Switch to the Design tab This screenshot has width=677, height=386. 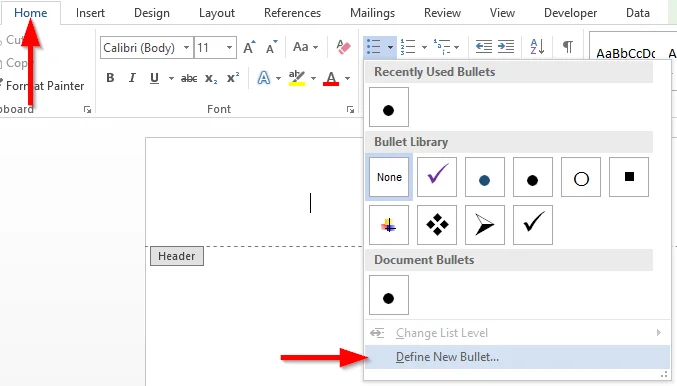pyautogui.click(x=152, y=13)
